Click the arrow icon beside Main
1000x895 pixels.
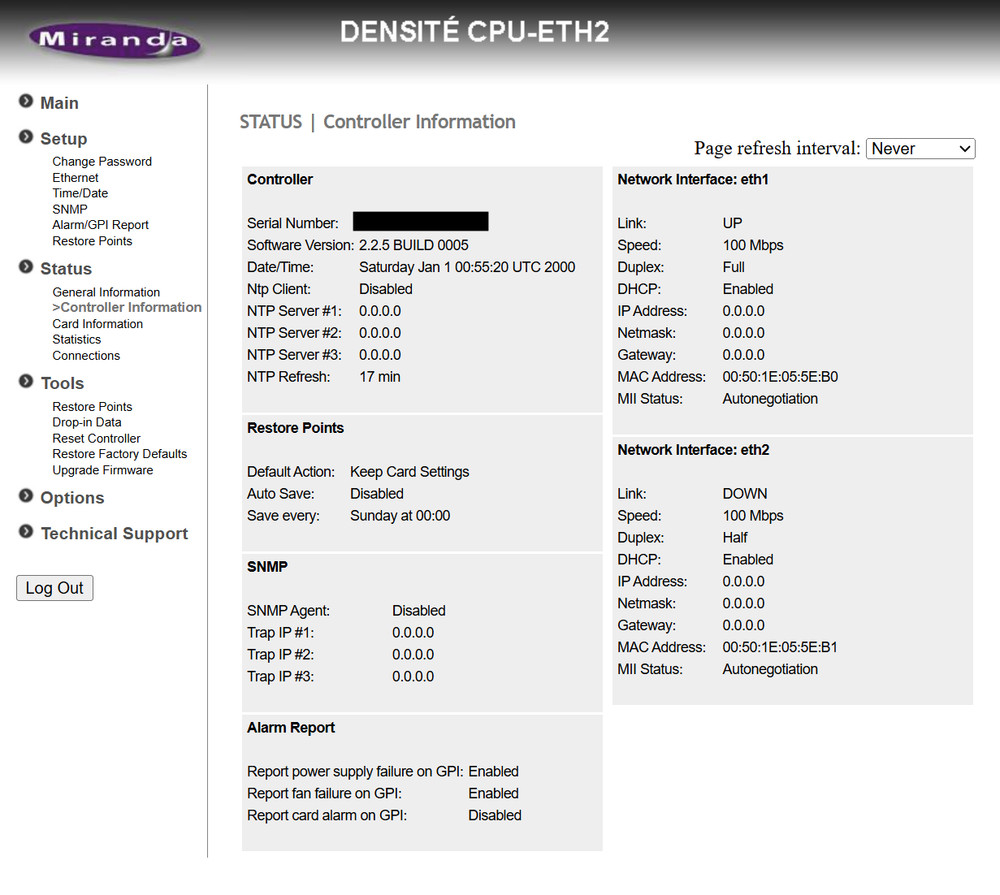(x=26, y=100)
